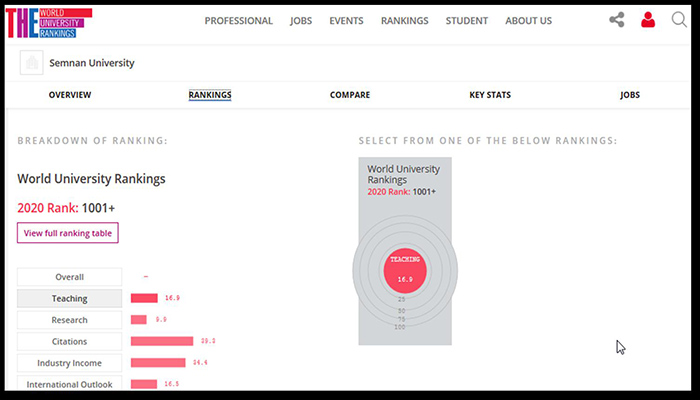Click the THE World University Rankings logo

[49, 23]
